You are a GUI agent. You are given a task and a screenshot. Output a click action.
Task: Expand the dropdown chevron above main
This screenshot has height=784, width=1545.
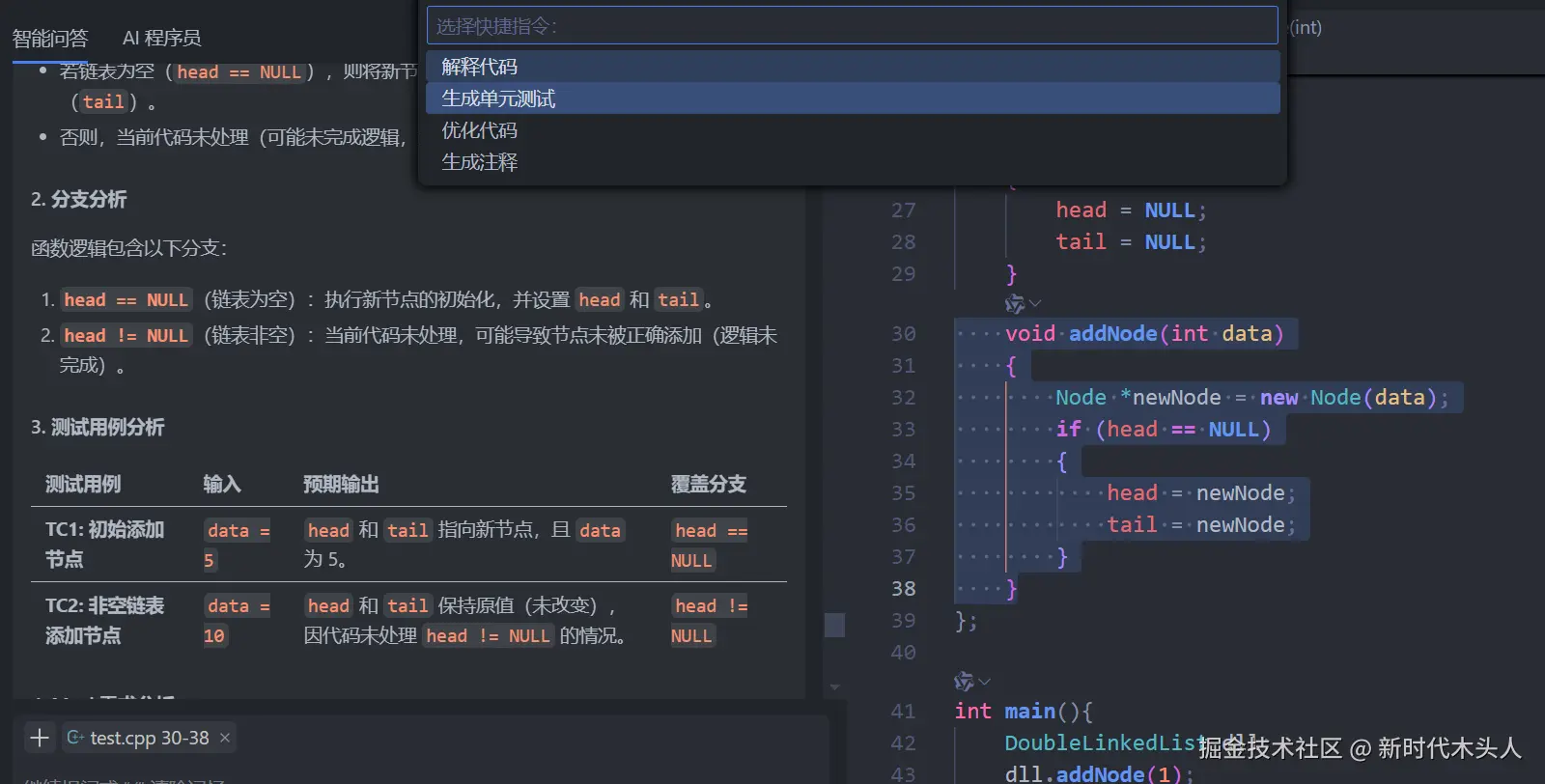point(984,682)
